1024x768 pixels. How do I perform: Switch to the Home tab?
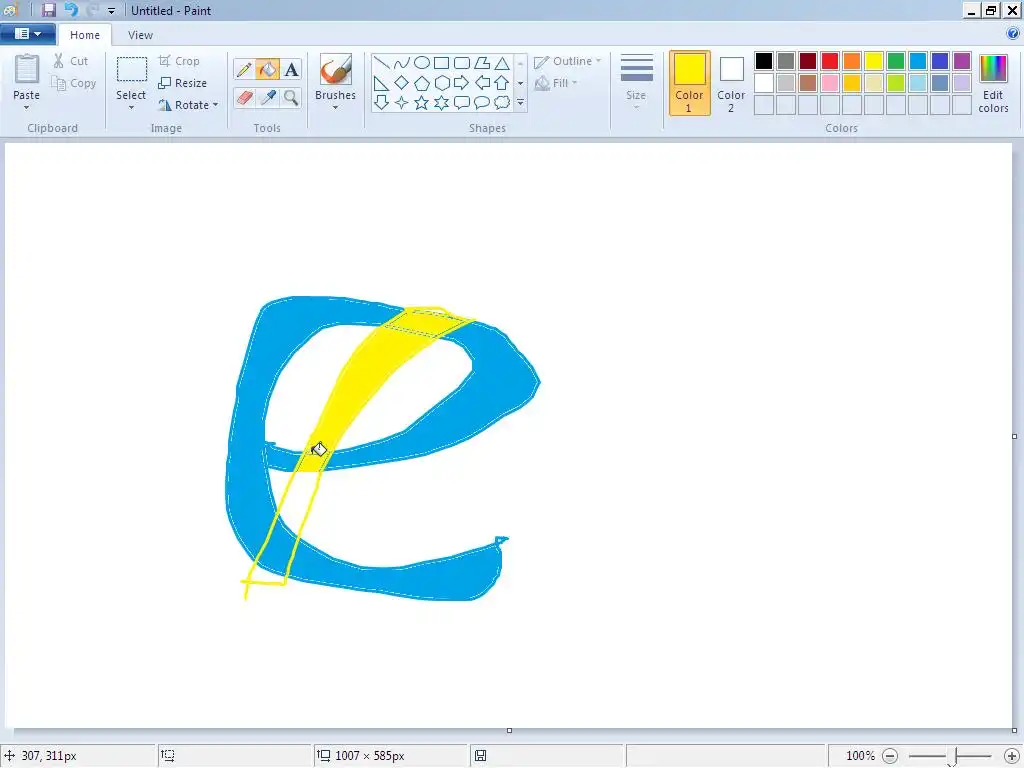85,35
